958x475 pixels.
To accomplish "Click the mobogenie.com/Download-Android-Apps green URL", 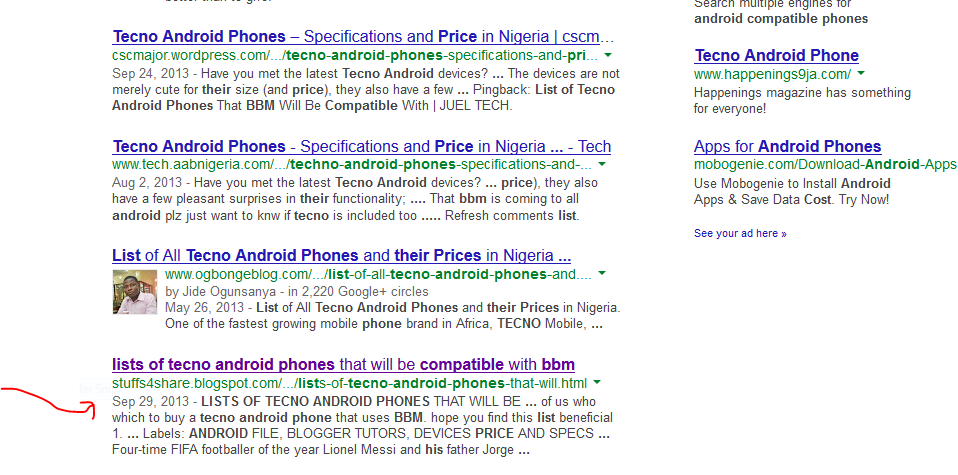I will (x=825, y=164).
